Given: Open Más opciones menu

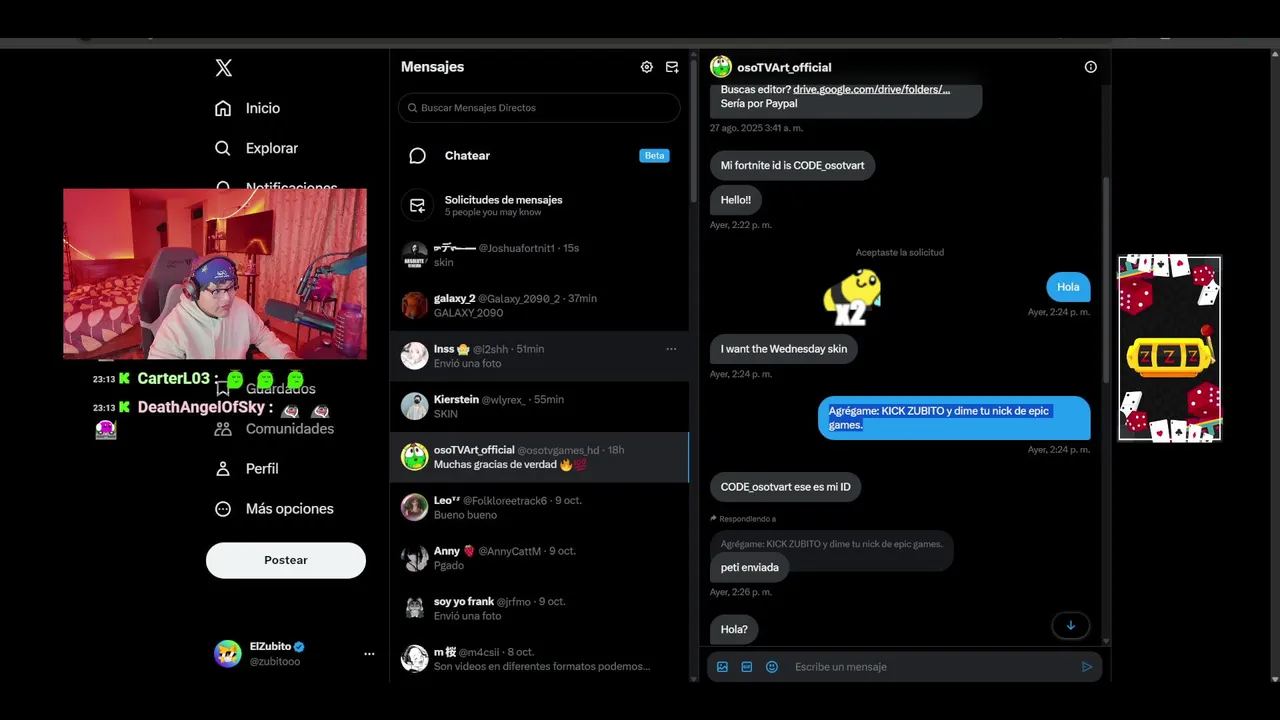Looking at the screenshot, I should pos(274,509).
